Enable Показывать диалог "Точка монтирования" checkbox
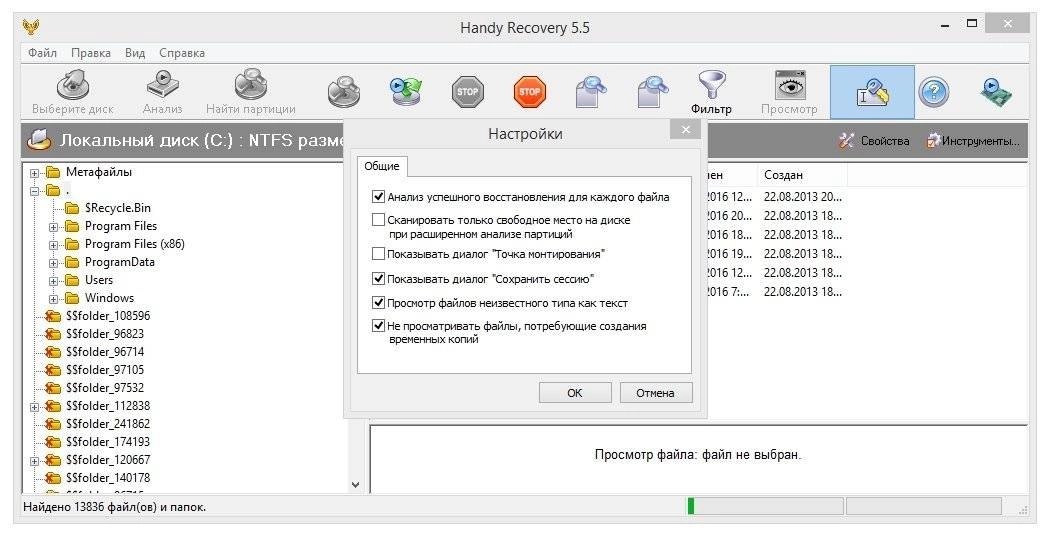Image resolution: width=1054 pixels, height=543 pixels. pyautogui.click(x=378, y=254)
